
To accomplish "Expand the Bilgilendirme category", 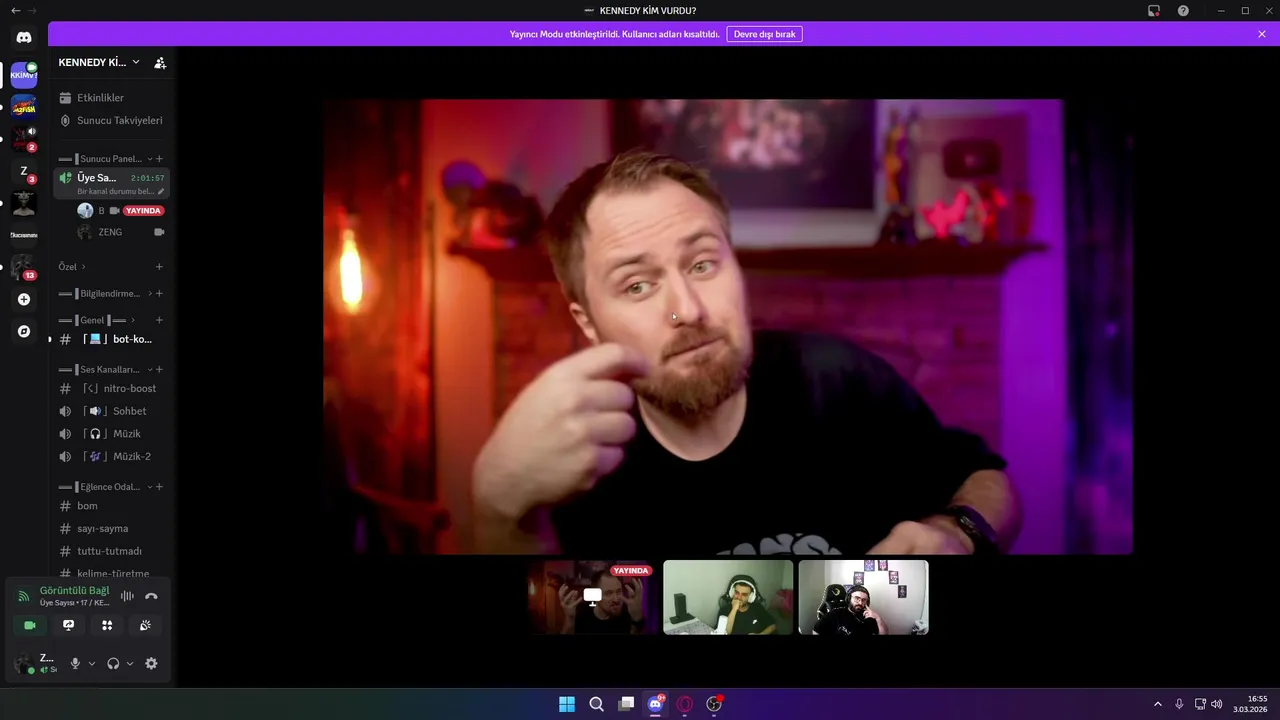I will point(106,294).
